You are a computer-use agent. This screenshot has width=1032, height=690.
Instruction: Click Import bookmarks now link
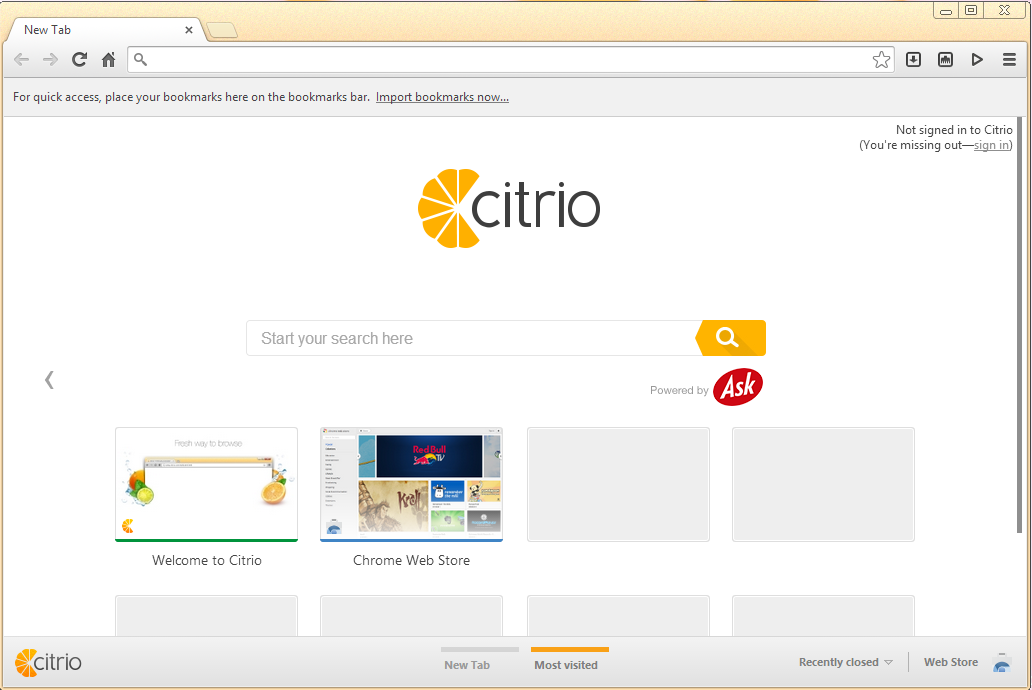[x=442, y=97]
